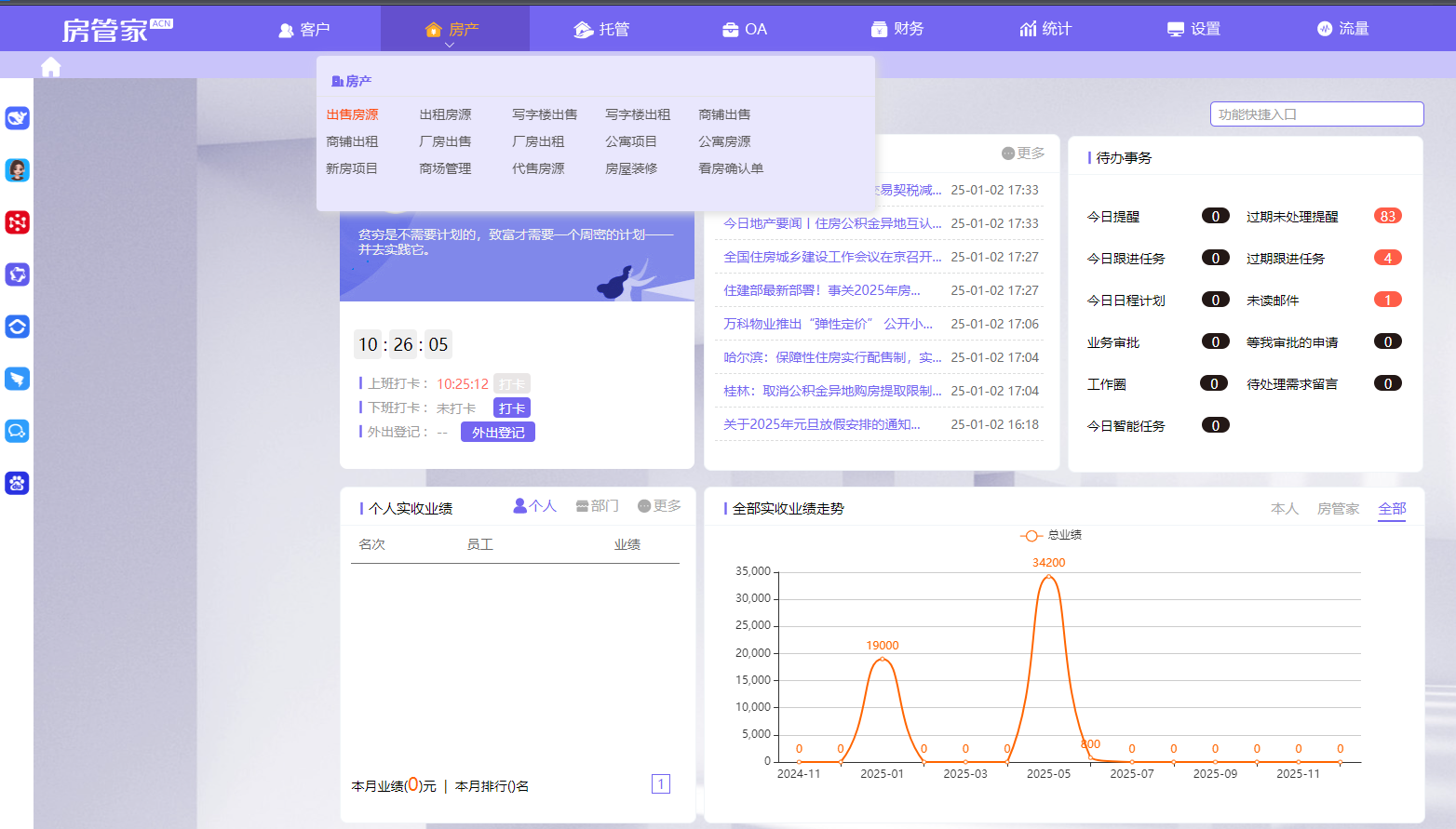Click 更多 icon in news panel
The height and width of the screenshot is (829, 1456).
pos(1023,154)
